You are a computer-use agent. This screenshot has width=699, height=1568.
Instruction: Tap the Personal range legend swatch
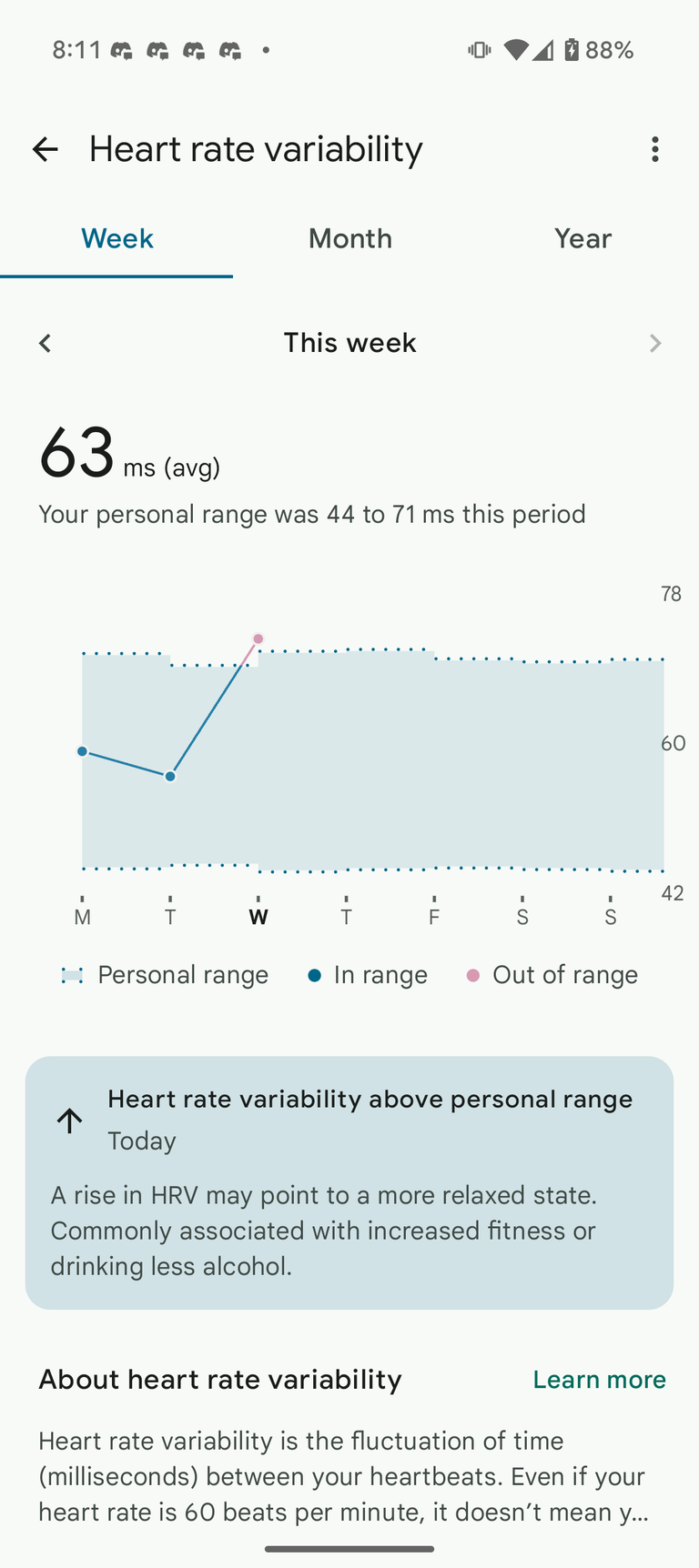point(72,975)
